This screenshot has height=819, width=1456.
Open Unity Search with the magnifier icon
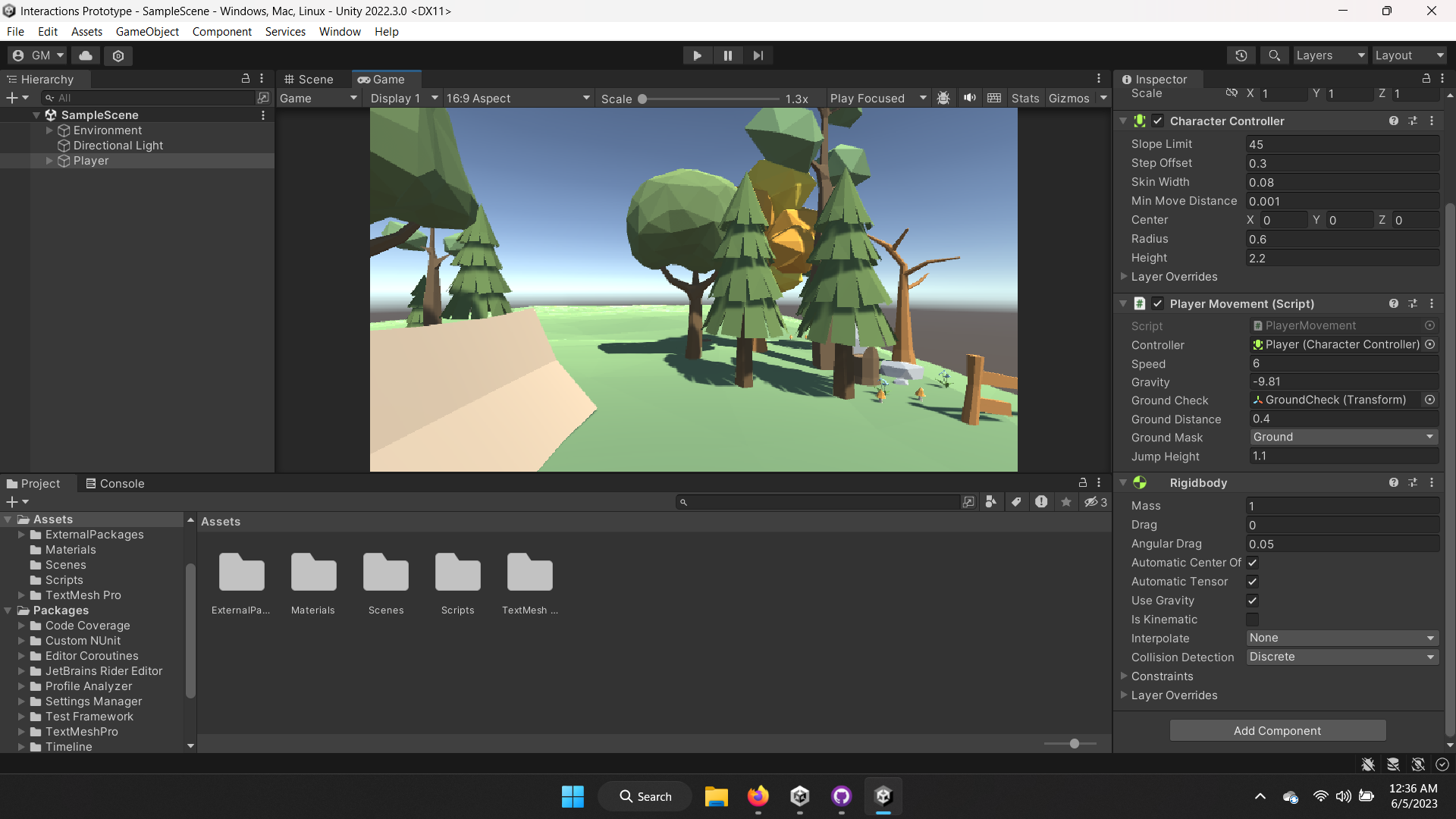coord(1274,55)
